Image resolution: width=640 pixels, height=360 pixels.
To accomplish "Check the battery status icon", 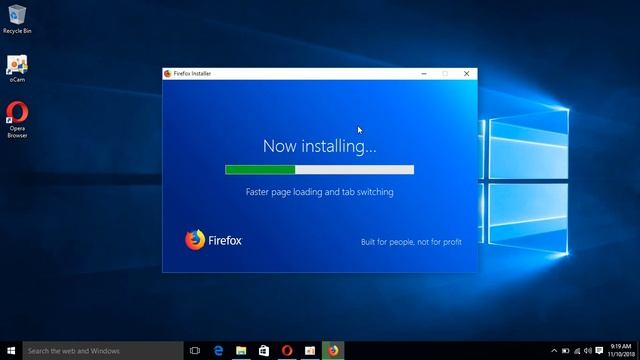I will [x=565, y=351].
